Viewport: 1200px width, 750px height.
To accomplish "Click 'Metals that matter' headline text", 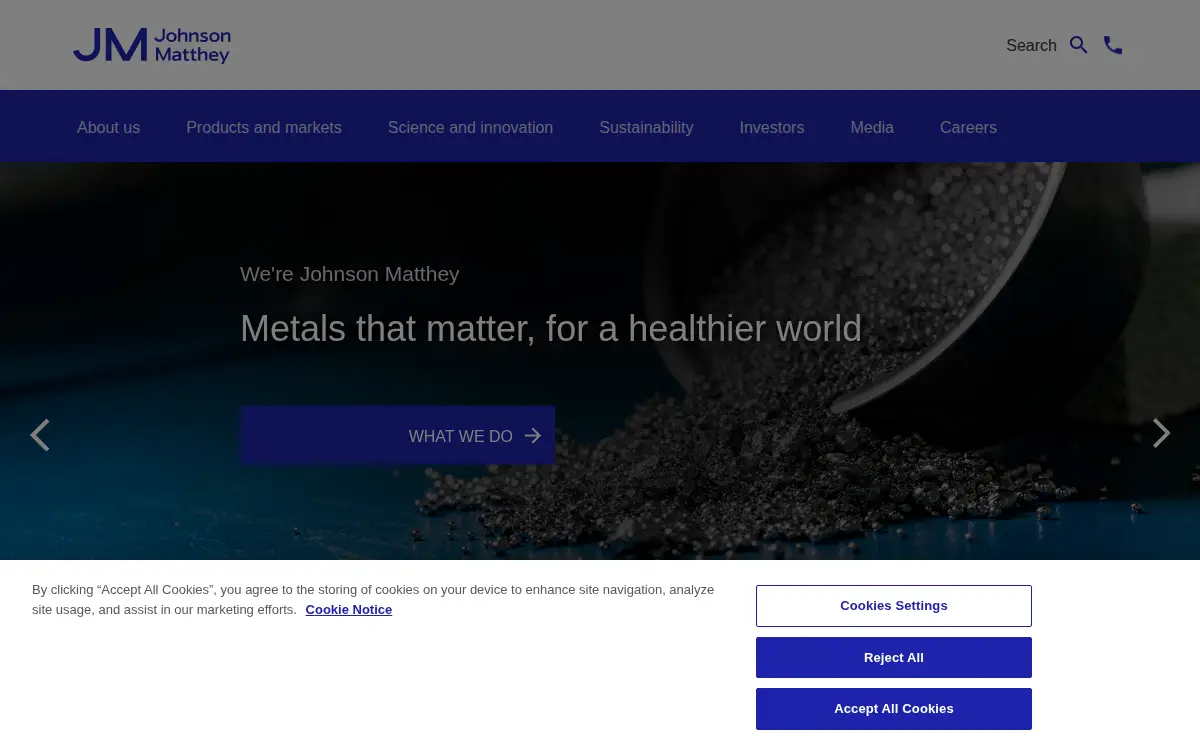I will (x=551, y=328).
